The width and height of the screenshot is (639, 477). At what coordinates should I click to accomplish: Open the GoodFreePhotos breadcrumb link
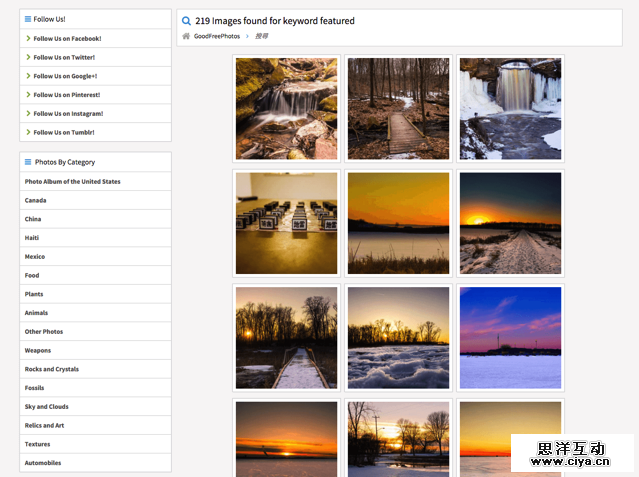click(217, 36)
